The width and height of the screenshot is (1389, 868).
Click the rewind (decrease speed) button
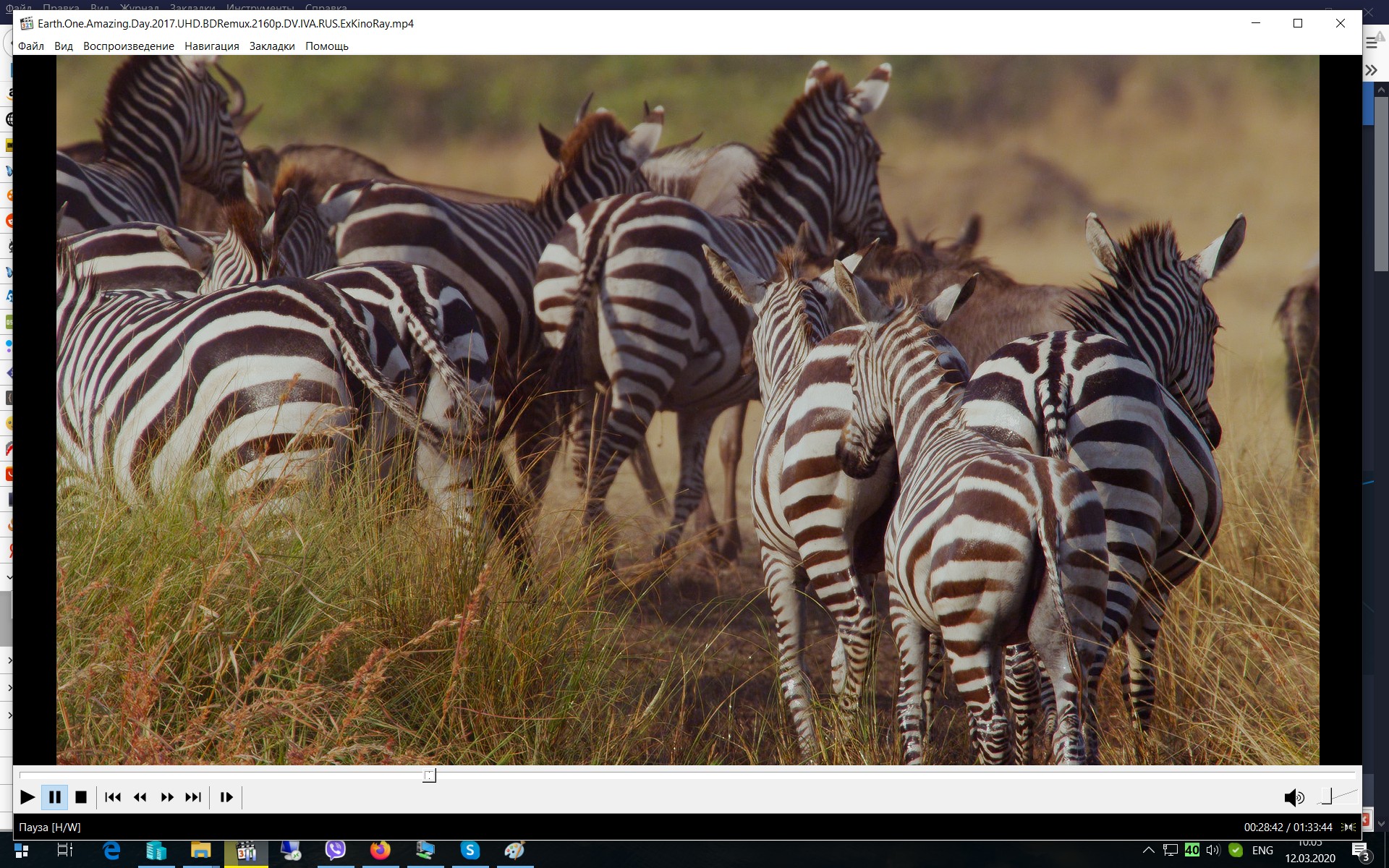click(x=140, y=797)
